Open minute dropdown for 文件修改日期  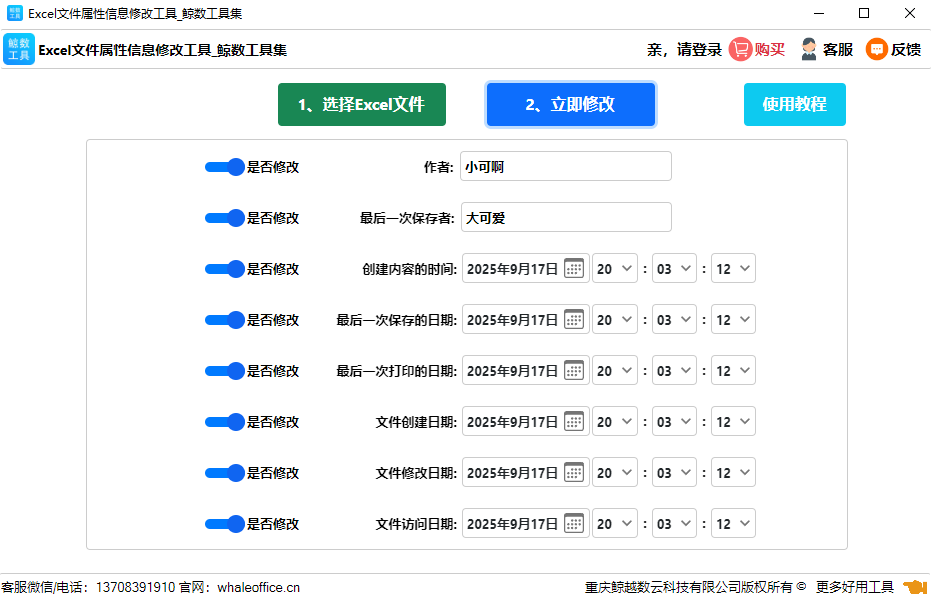(x=674, y=472)
